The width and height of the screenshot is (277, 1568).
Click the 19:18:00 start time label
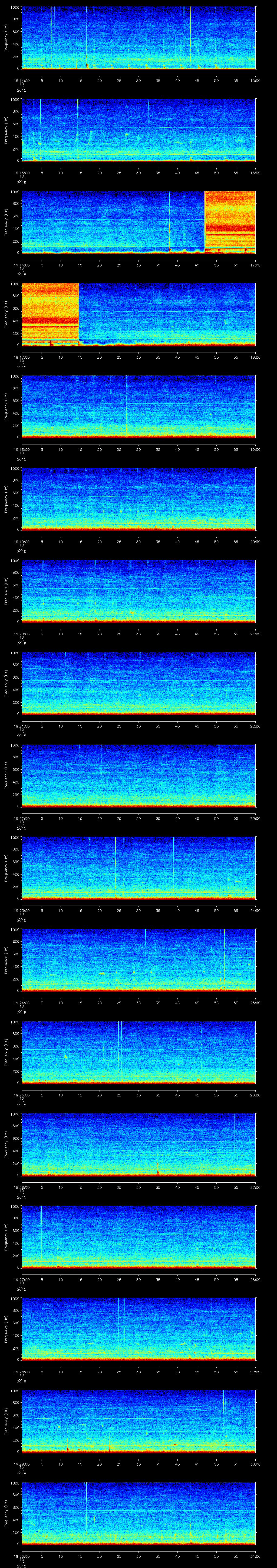pyautogui.click(x=21, y=449)
